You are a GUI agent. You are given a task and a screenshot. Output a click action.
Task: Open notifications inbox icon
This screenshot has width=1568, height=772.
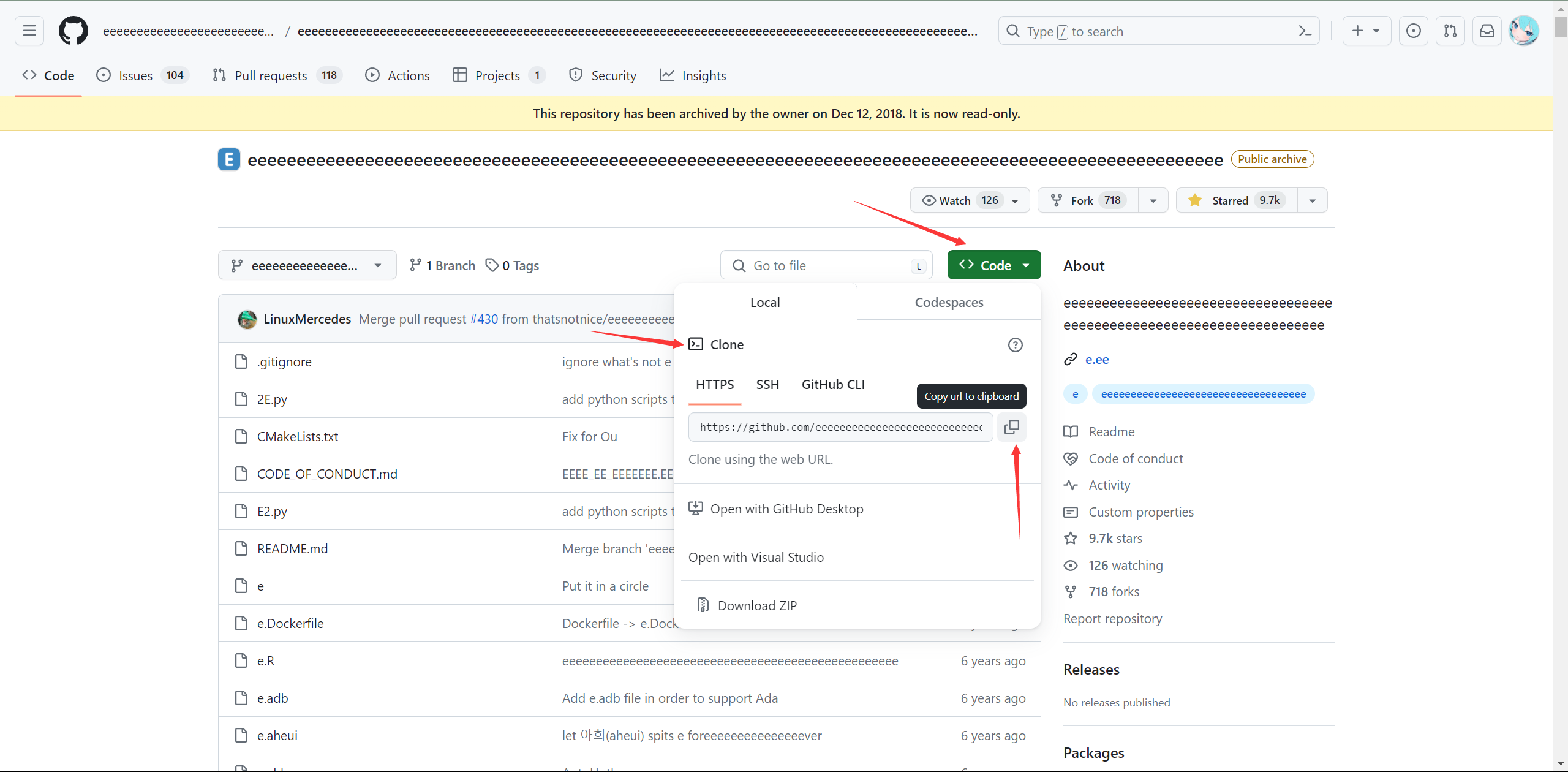[1487, 31]
